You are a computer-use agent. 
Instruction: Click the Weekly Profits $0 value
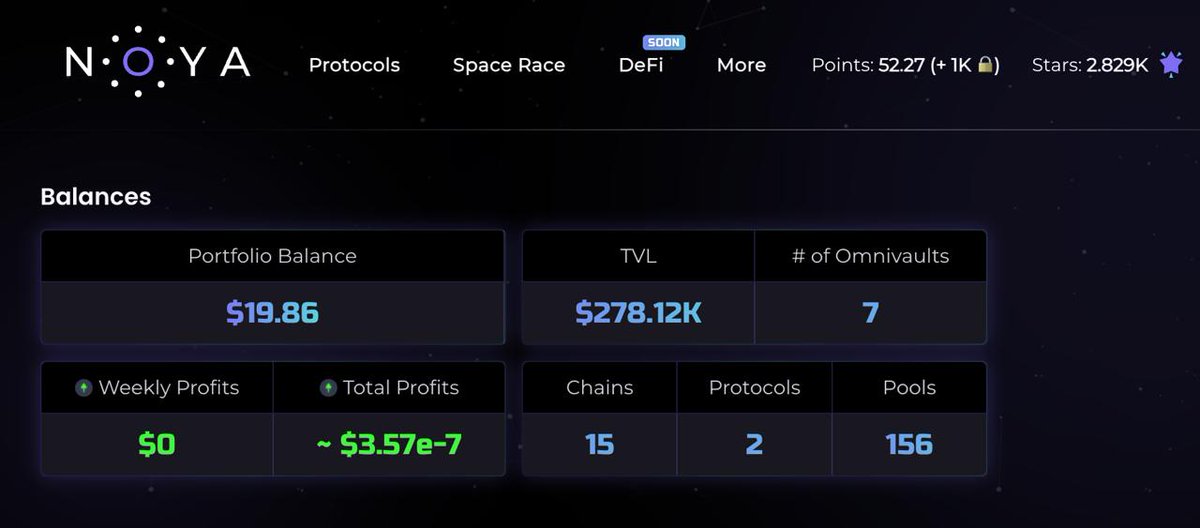click(157, 444)
